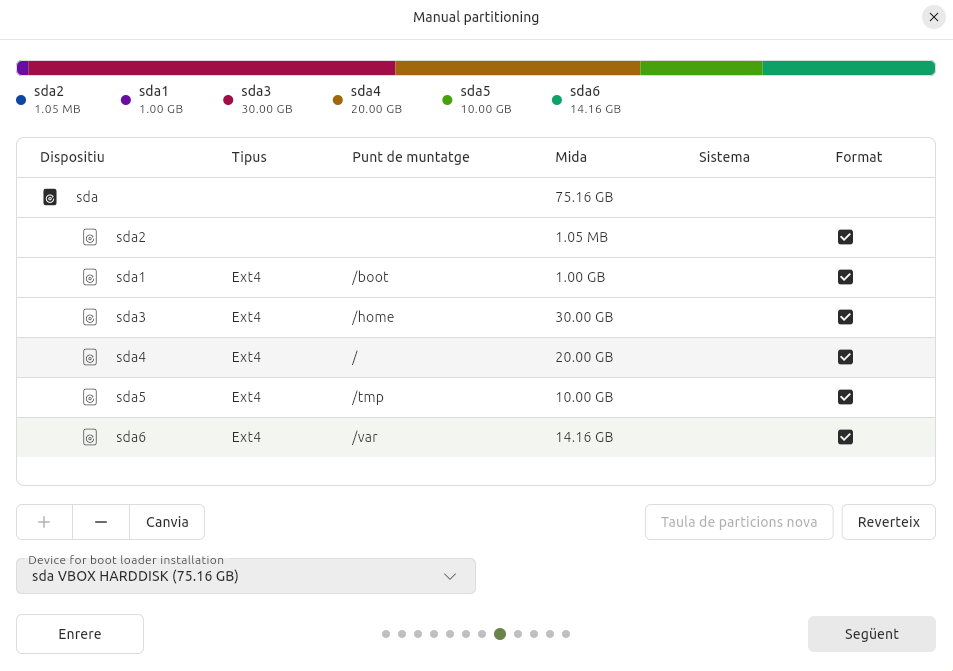This screenshot has width=953, height=671.
Task: Toggle Format checkbox for /boot partition
Action: pos(845,277)
